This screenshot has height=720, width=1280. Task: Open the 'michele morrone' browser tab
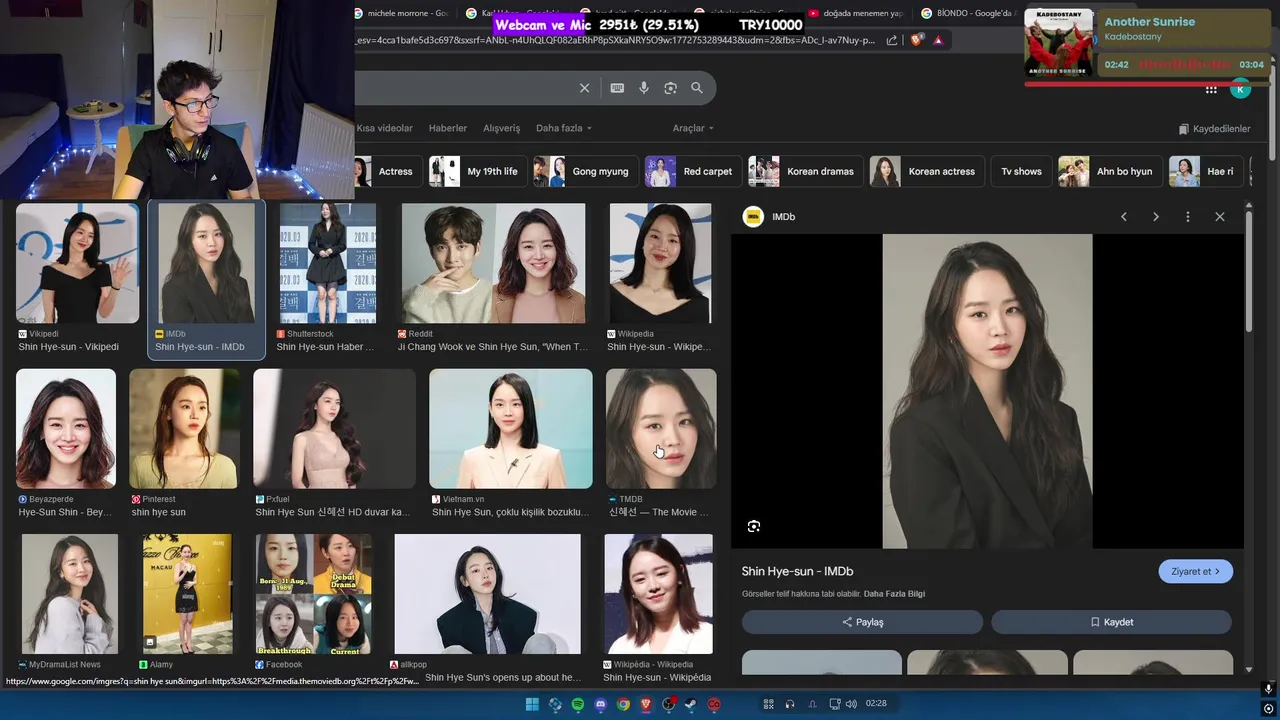(400, 13)
